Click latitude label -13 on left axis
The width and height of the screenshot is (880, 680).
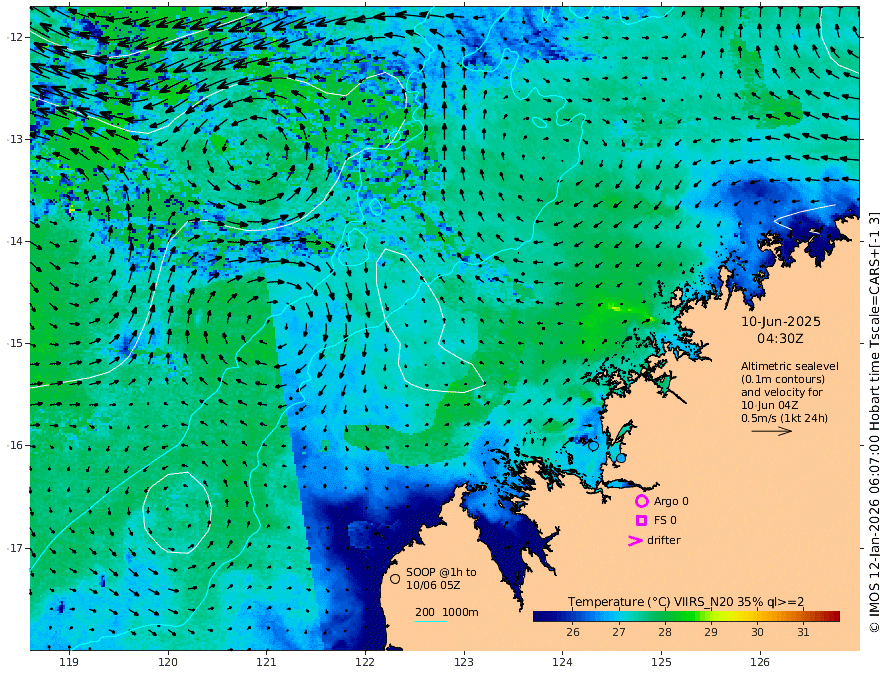tap(15, 139)
